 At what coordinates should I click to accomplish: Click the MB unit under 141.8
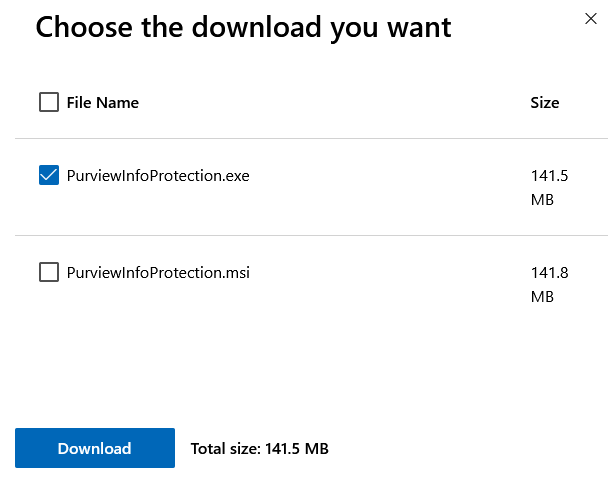[542, 296]
